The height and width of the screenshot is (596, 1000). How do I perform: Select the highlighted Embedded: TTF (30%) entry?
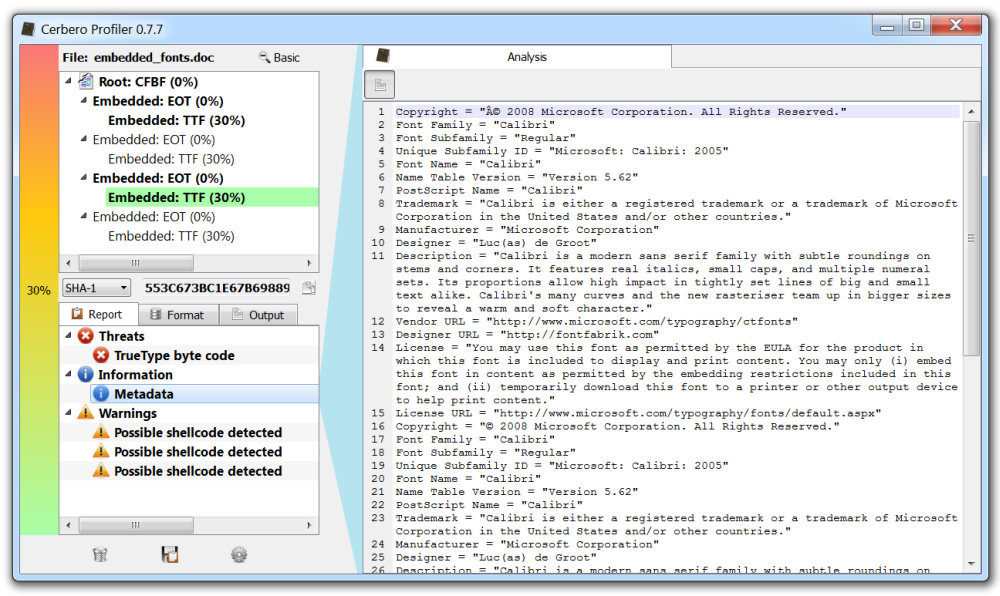pos(176,197)
